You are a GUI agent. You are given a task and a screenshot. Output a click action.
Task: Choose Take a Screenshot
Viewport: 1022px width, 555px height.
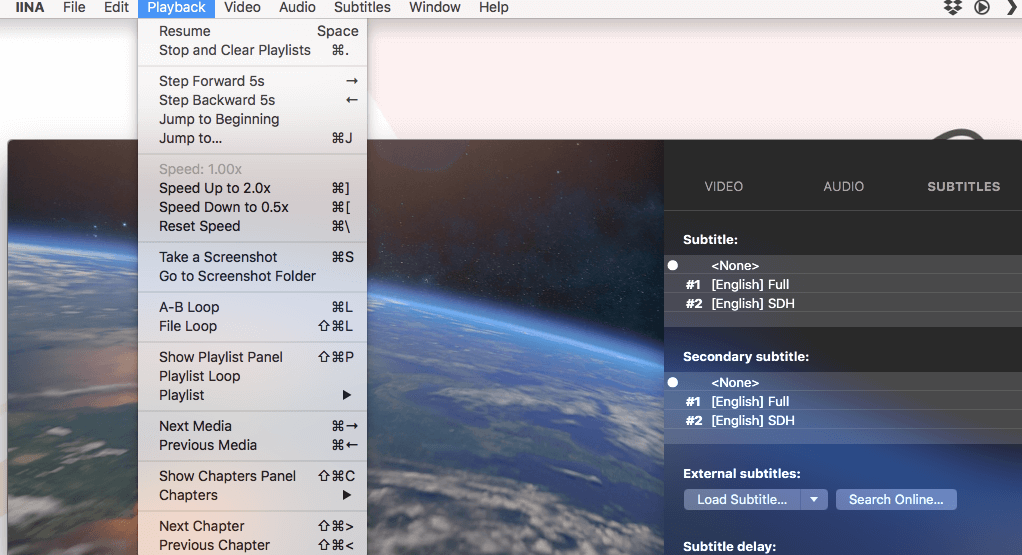[x=252, y=257]
